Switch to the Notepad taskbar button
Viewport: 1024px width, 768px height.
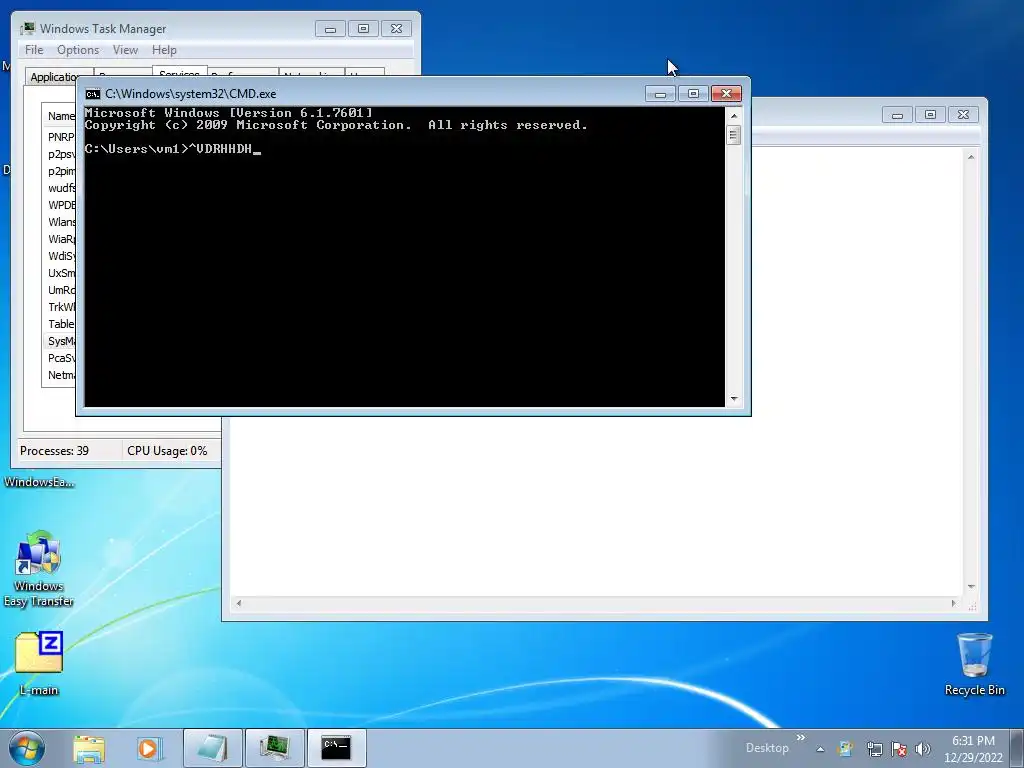point(213,748)
